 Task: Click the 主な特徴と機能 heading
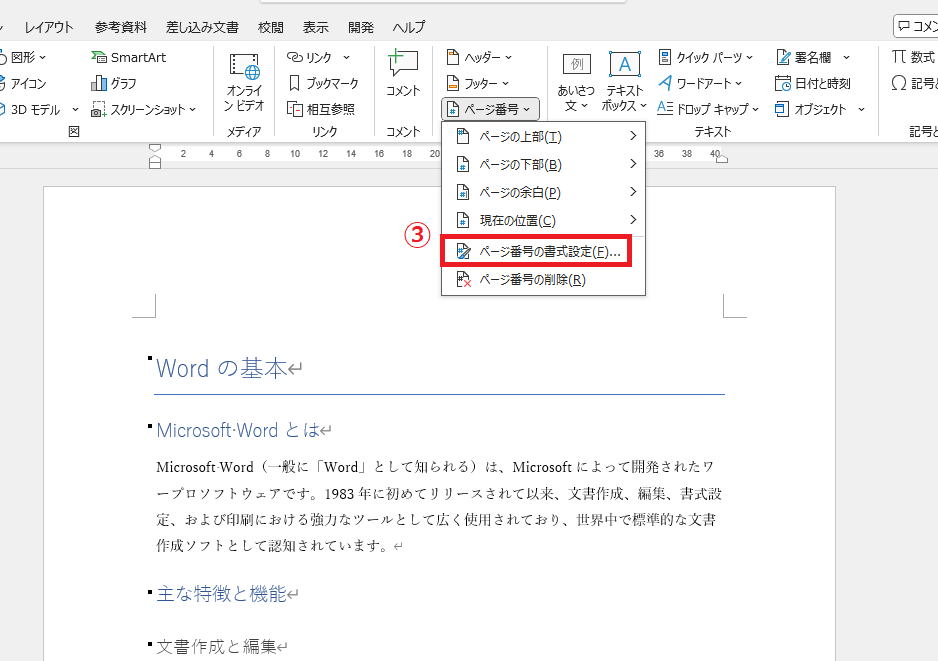pos(221,594)
